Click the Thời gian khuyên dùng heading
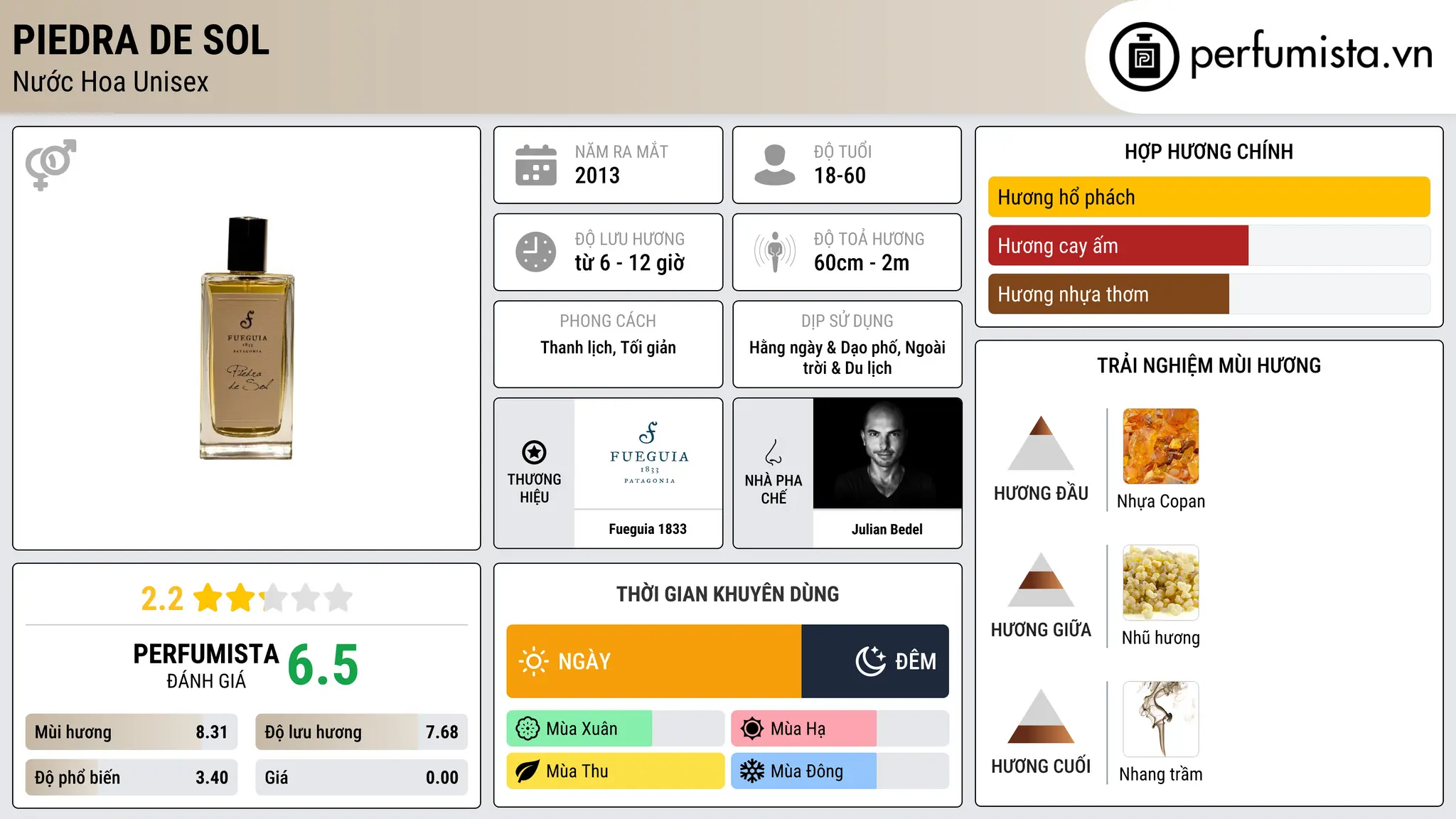This screenshot has height=819, width=1456. click(727, 594)
